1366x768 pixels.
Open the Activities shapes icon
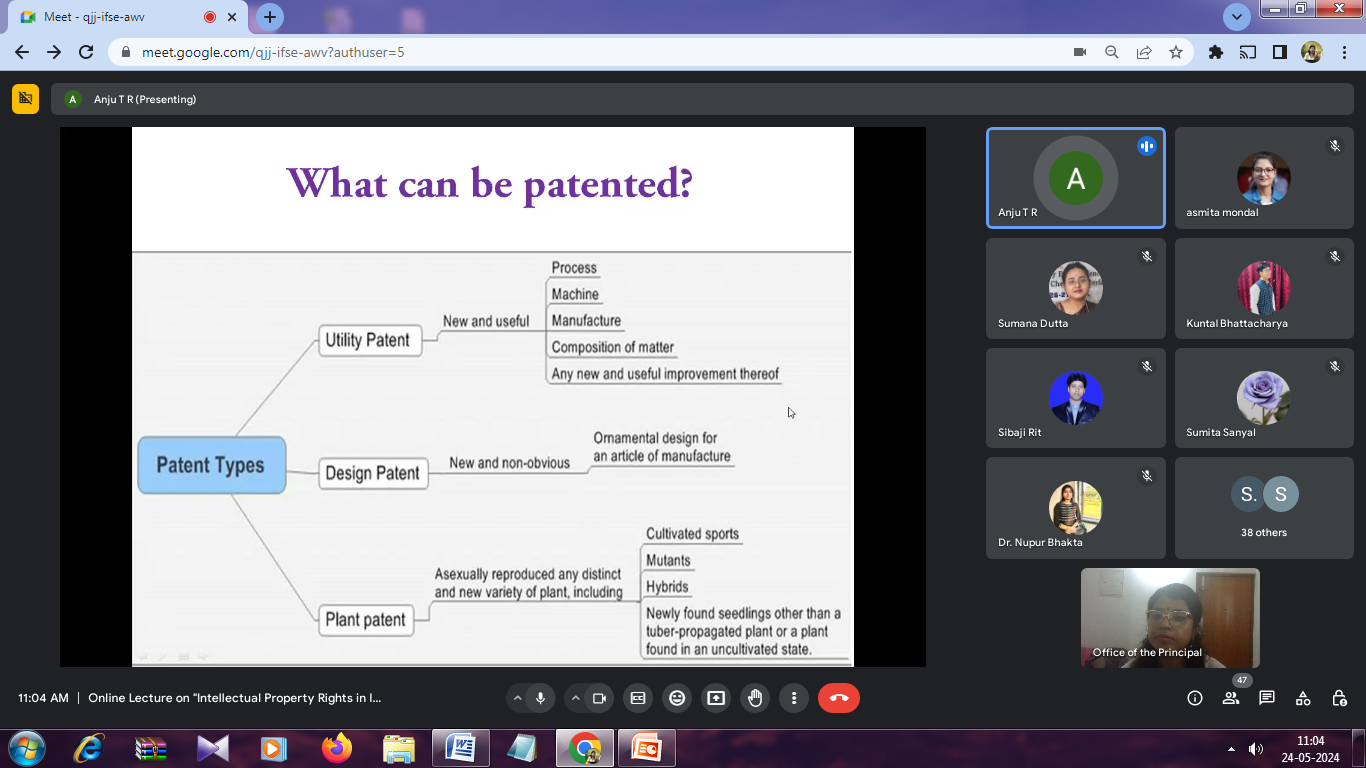coord(1303,698)
